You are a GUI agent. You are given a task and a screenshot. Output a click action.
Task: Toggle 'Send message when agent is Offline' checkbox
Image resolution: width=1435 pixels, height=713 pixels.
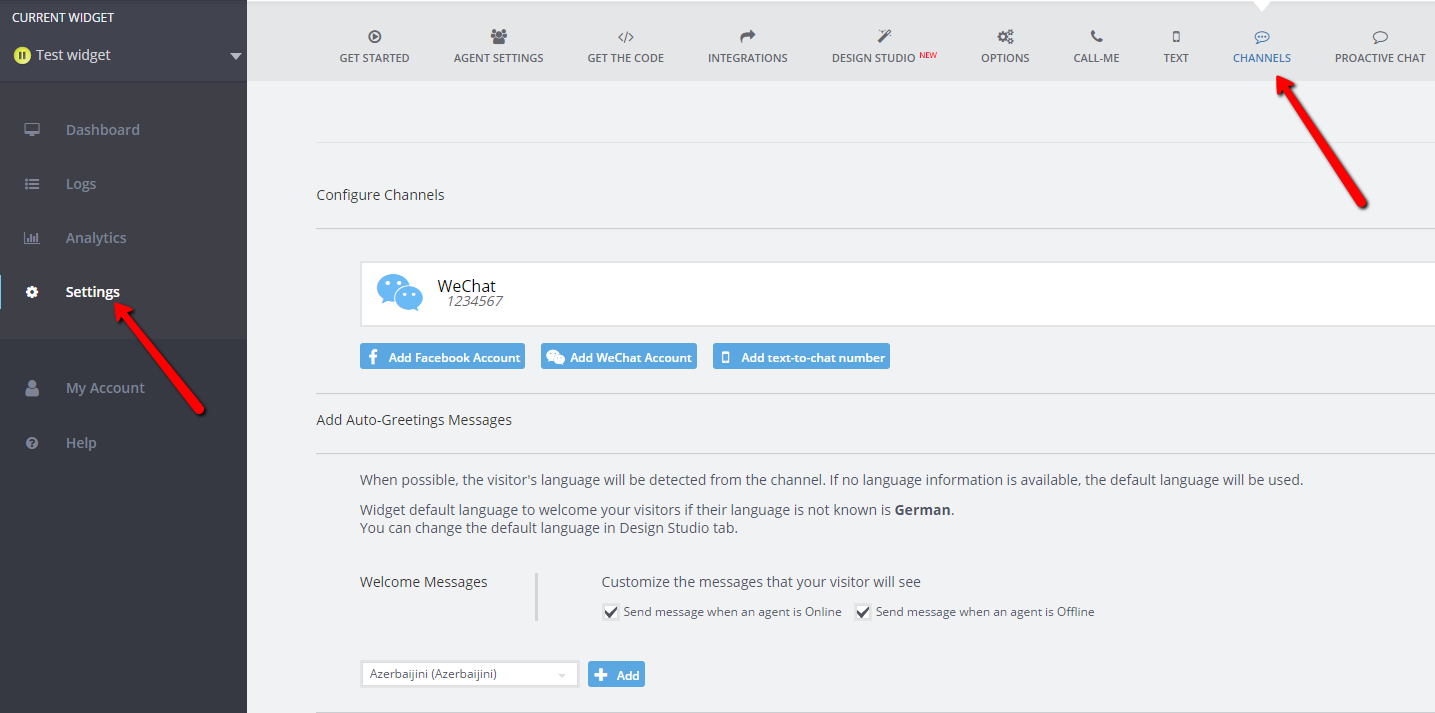[x=863, y=612]
